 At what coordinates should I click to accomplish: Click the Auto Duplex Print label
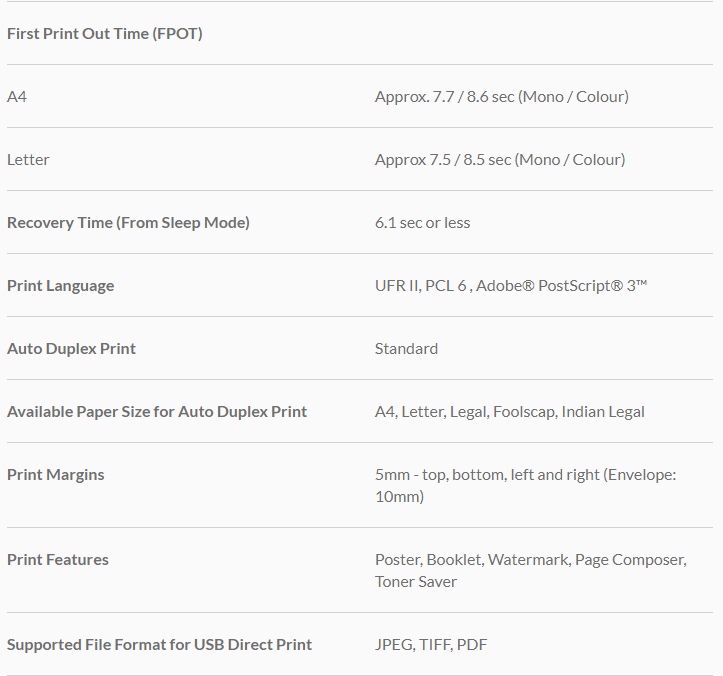71,349
